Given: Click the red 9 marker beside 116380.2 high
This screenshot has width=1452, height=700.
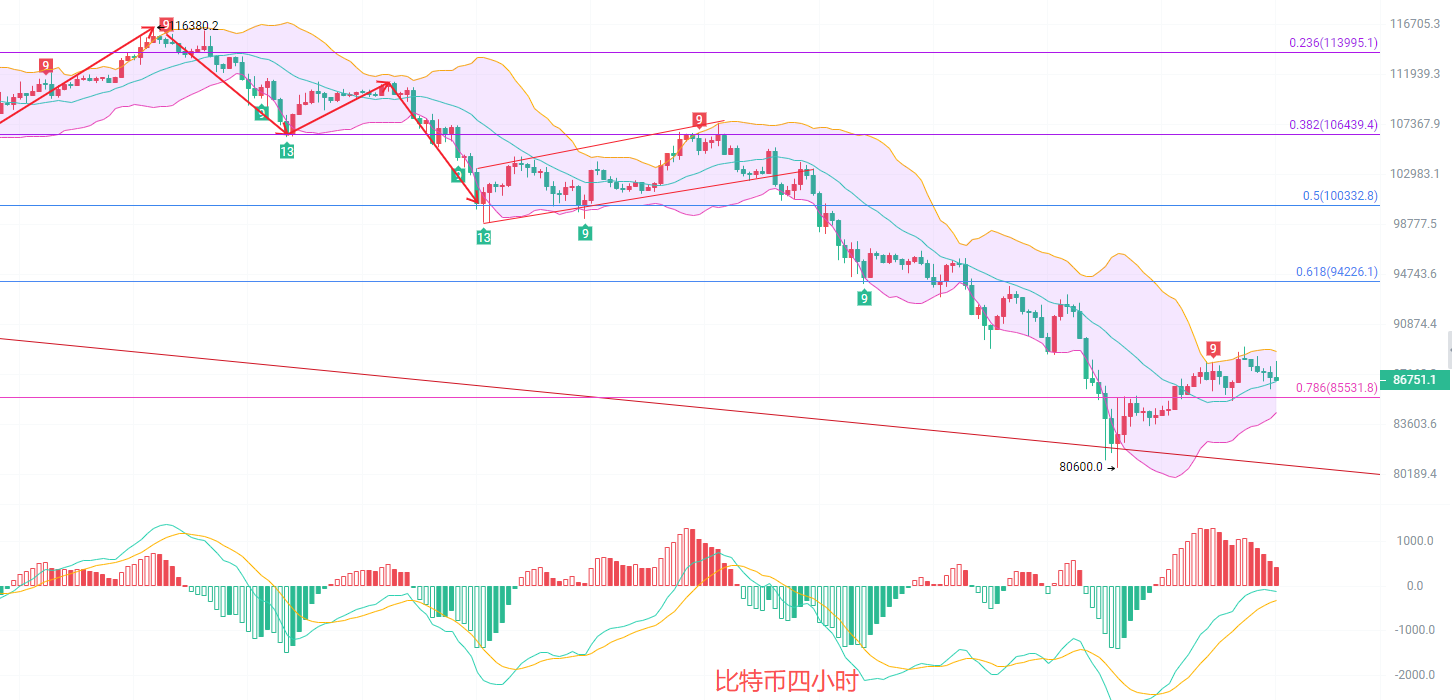Looking at the screenshot, I should click(166, 25).
